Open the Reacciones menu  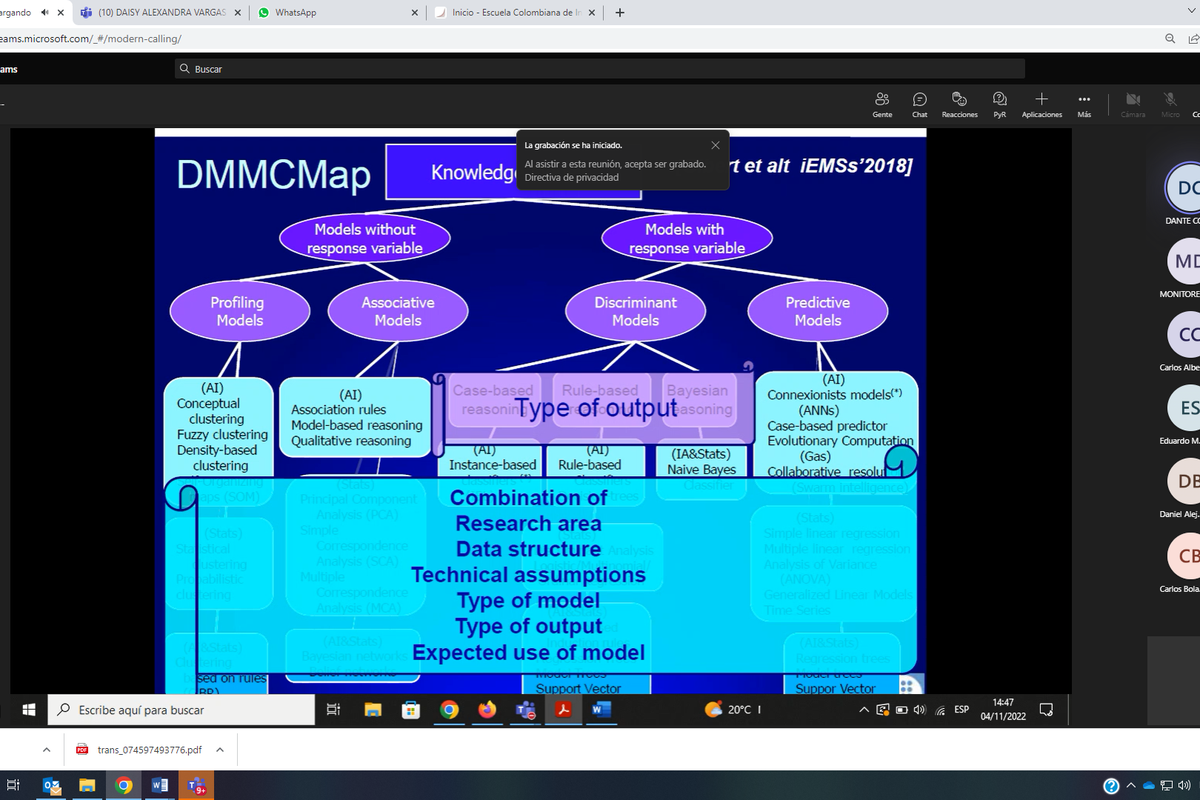[x=960, y=103]
